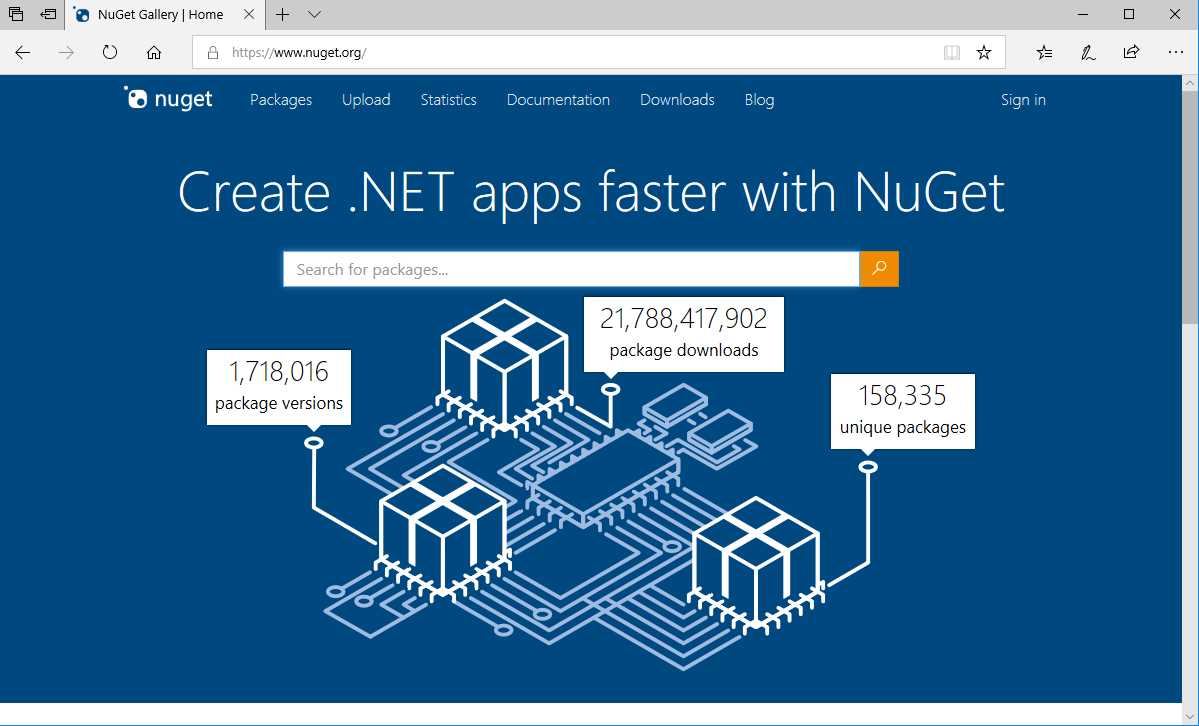The height and width of the screenshot is (726, 1199).
Task: Open the Settings and more menu
Action: coord(1176,52)
